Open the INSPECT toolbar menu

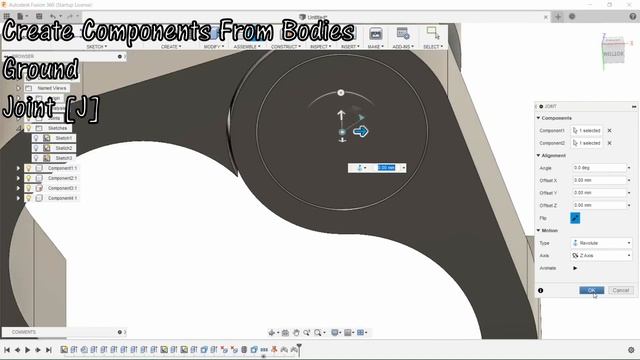click(x=320, y=47)
